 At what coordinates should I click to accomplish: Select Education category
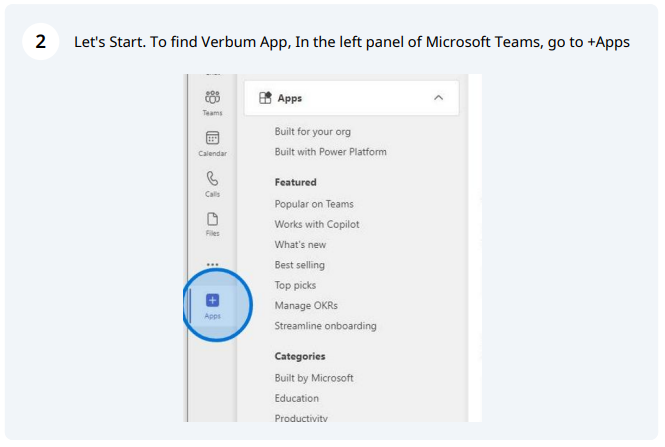pyautogui.click(x=296, y=398)
